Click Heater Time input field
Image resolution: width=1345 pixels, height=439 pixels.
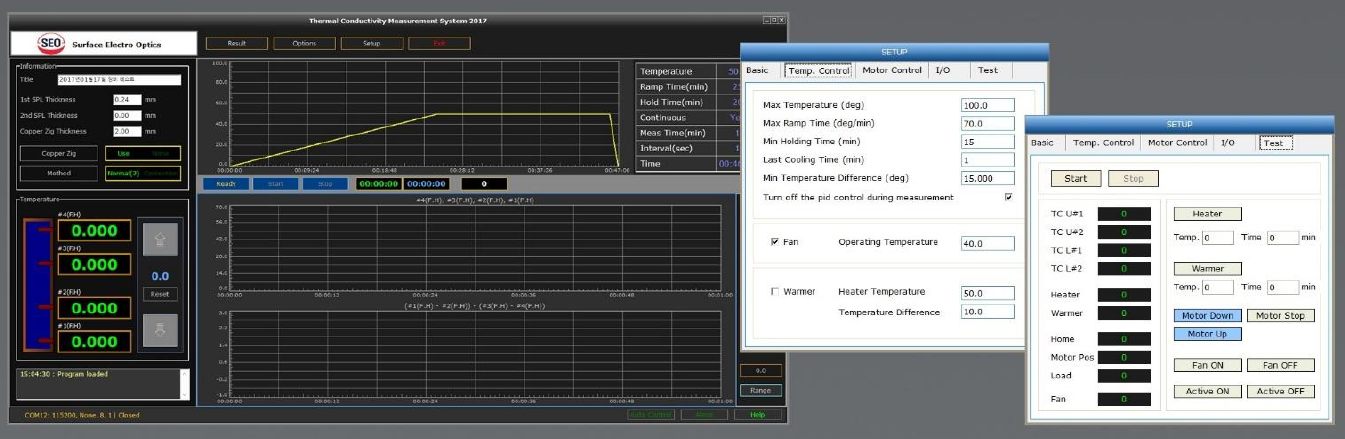click(1283, 238)
